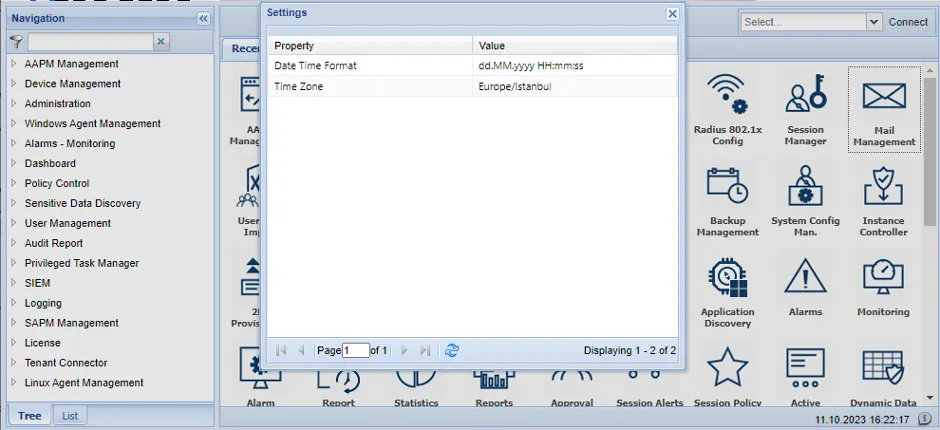The height and width of the screenshot is (430, 940).
Task: Collapse the Navigation panel
Action: click(204, 19)
